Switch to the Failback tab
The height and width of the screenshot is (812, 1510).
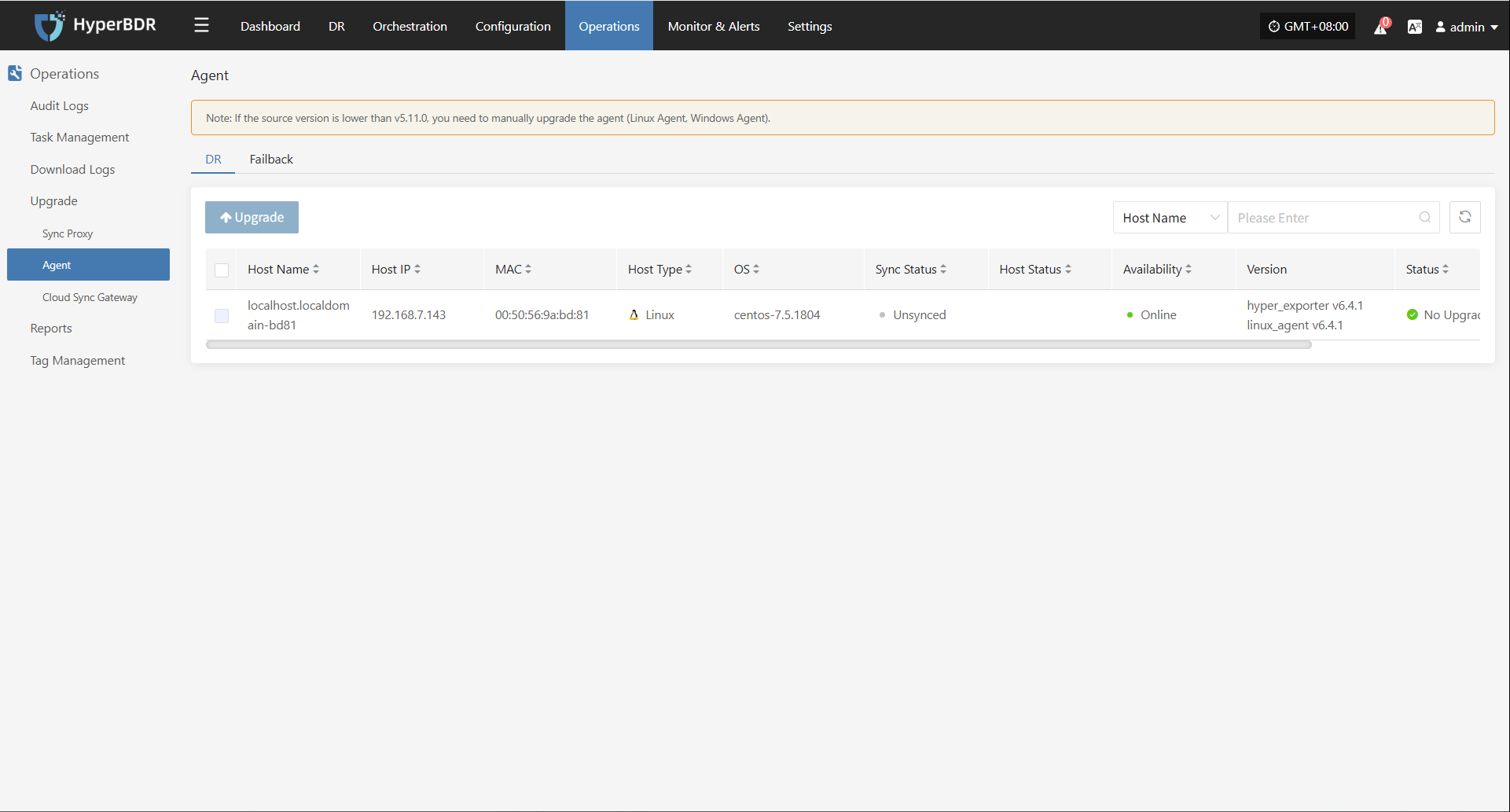[271, 159]
